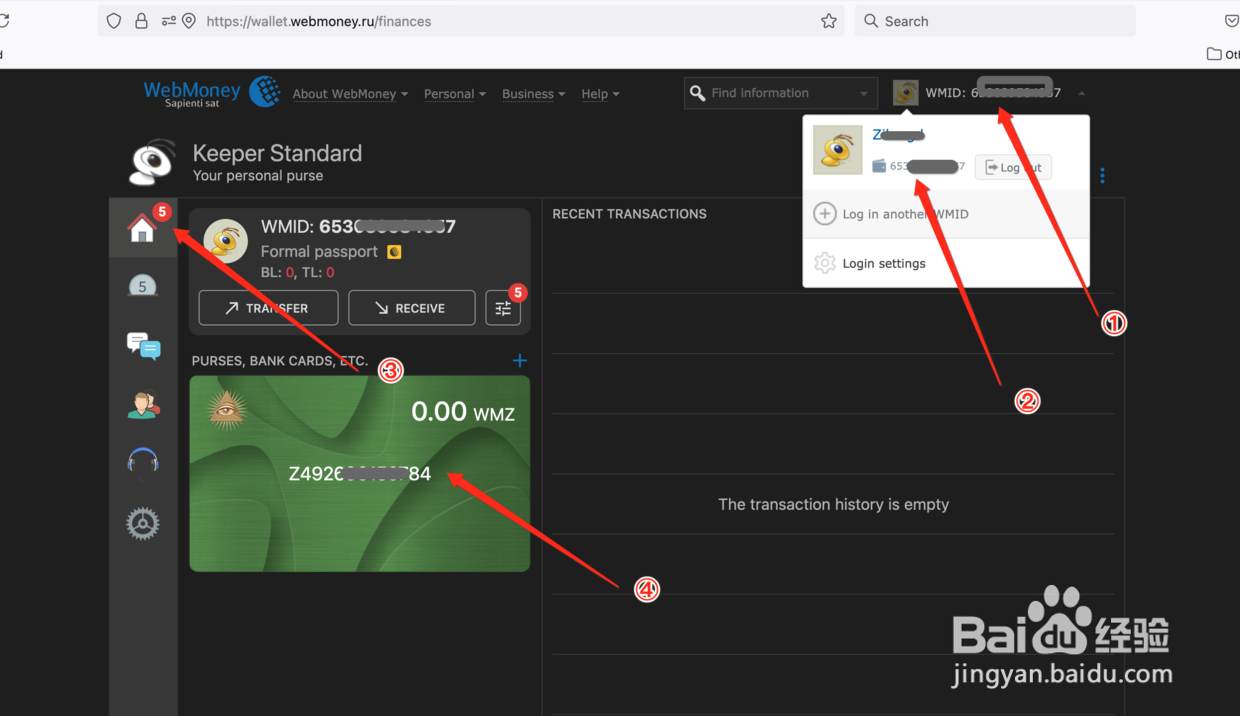The width and height of the screenshot is (1240, 716).
Task: Click the Z492 purse number text
Action: coord(360,474)
